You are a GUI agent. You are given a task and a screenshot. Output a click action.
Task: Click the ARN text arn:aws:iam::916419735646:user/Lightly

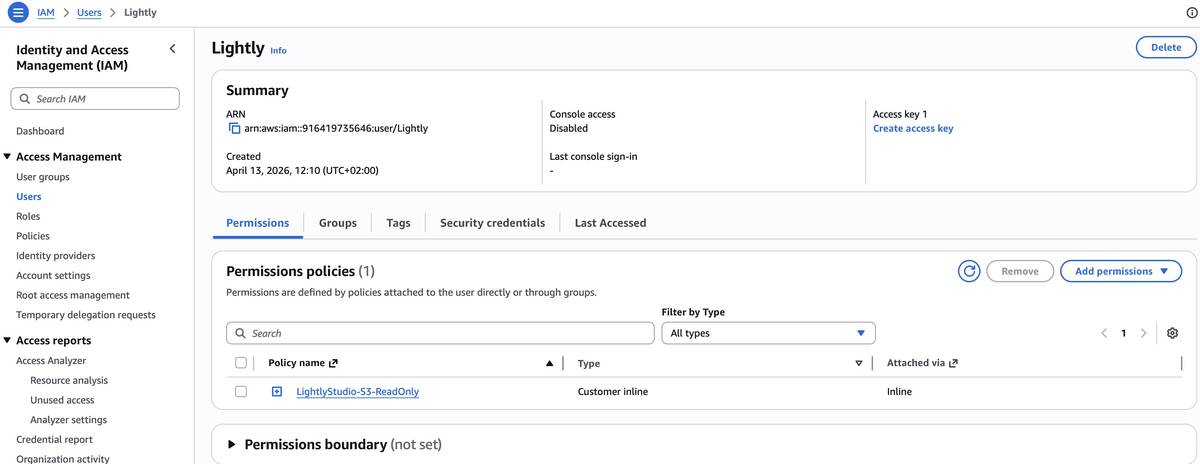coord(336,129)
